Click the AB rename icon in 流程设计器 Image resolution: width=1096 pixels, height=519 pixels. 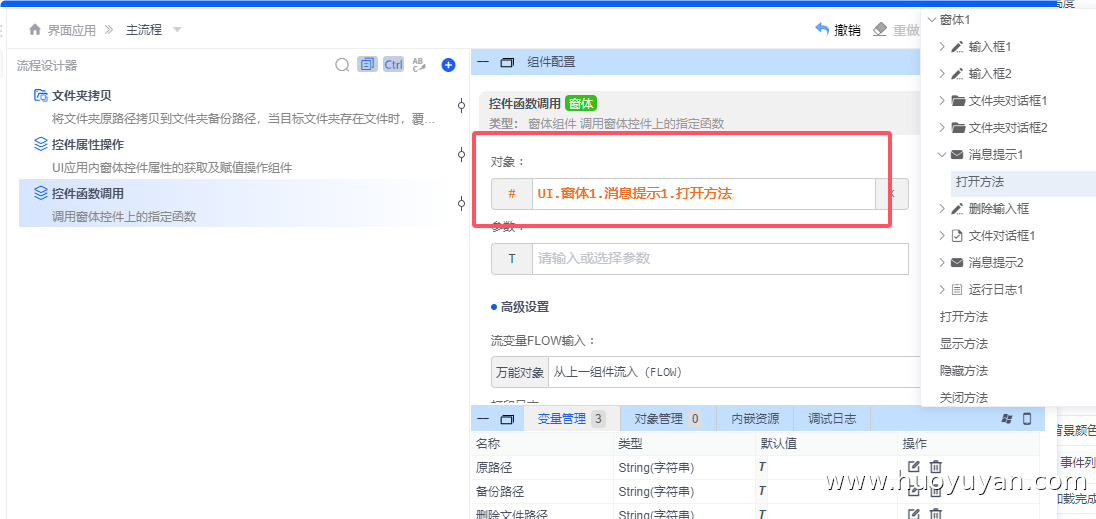tap(419, 65)
